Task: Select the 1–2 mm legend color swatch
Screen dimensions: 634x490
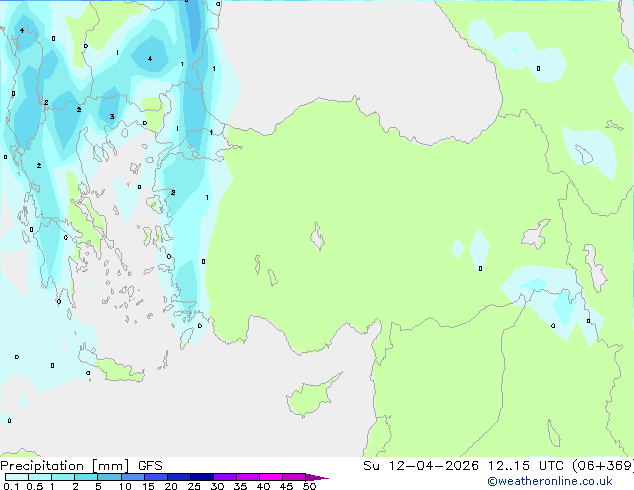Action: click(x=63, y=477)
